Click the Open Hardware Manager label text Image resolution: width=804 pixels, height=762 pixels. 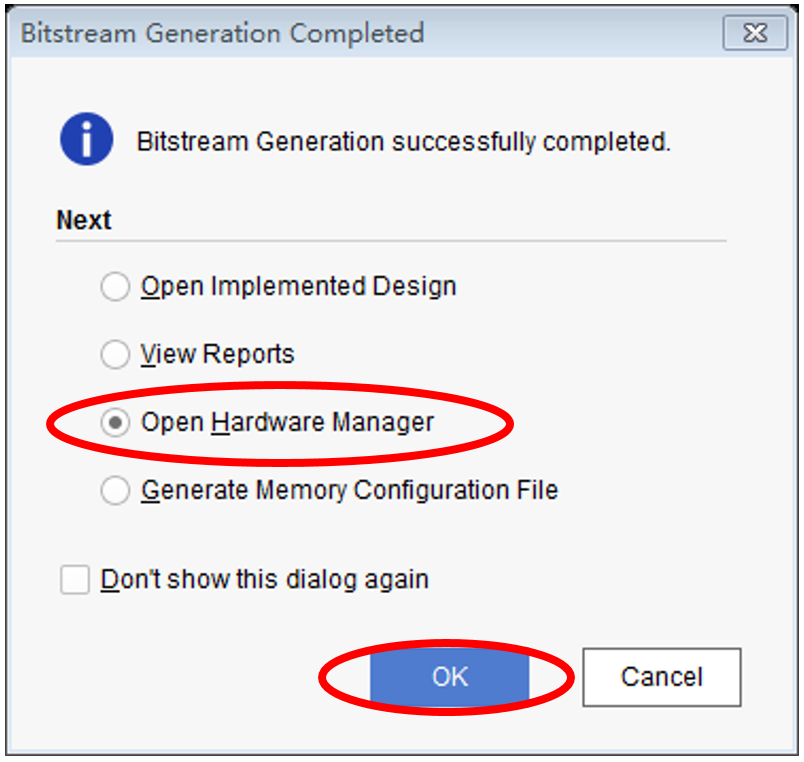287,423
